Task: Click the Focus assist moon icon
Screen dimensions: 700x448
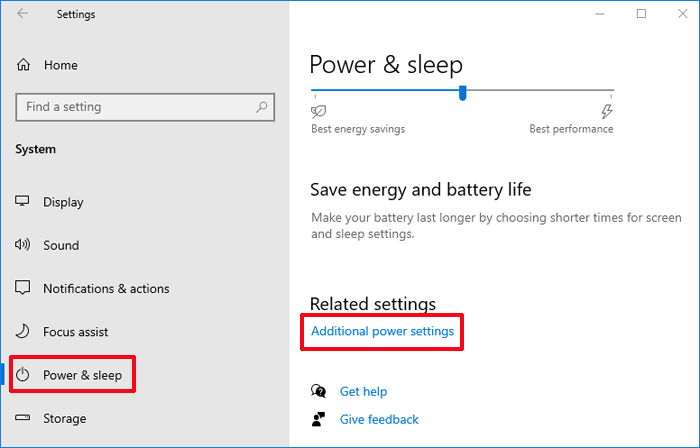Action: pos(22,331)
